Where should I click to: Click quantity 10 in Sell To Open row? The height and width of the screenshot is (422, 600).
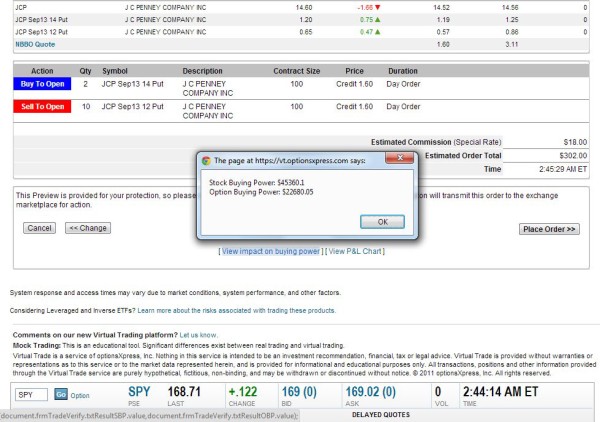86,106
